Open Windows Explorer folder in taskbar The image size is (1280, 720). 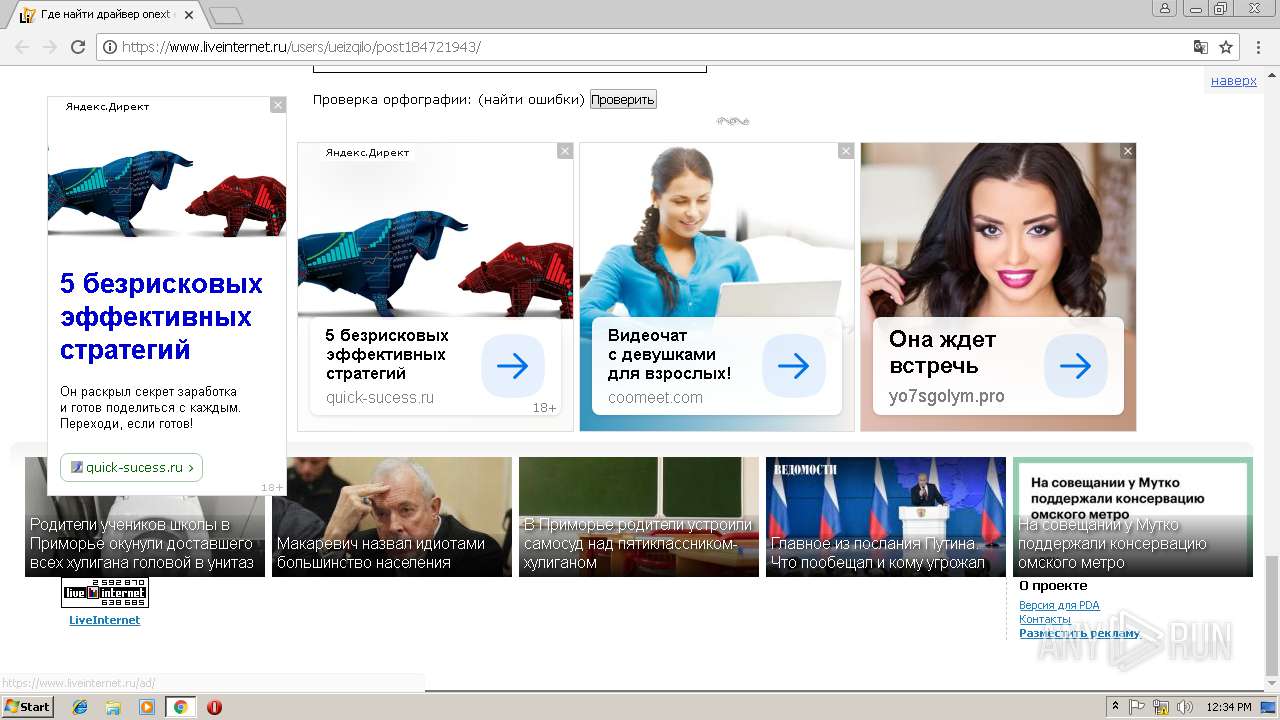point(113,707)
